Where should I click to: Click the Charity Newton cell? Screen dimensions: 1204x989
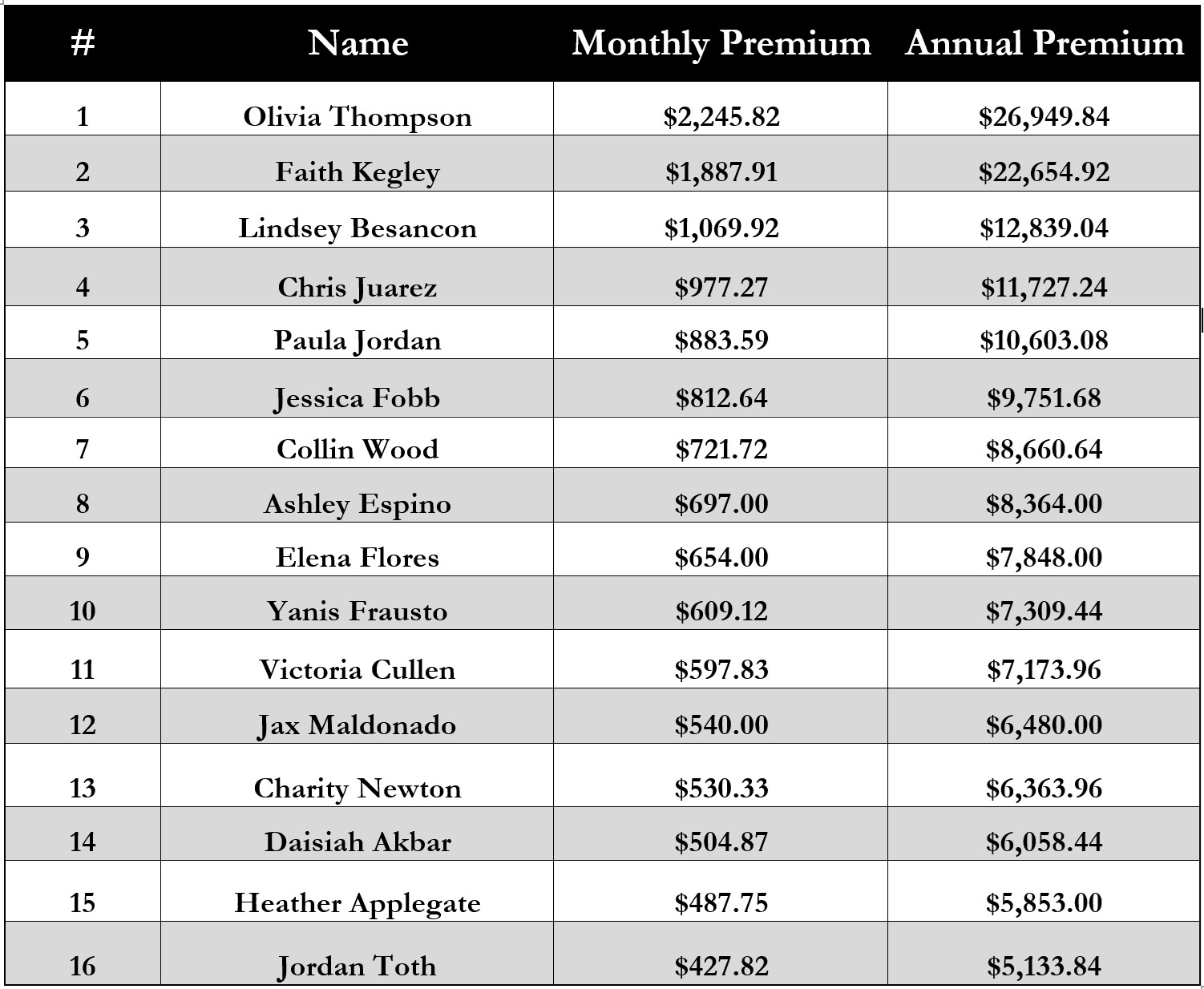tap(357, 775)
